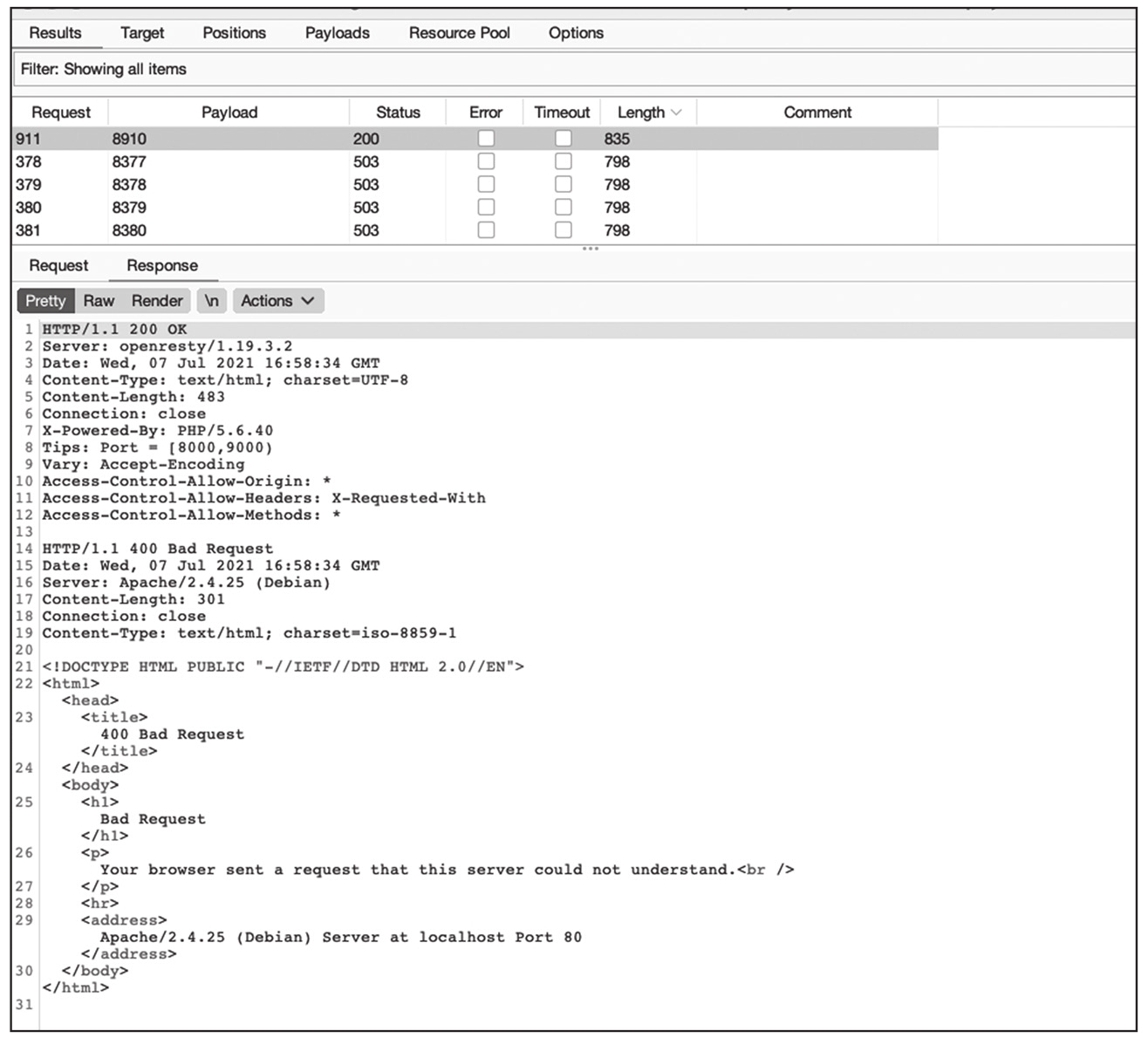Select Render response view
The image size is (1148, 1038).
tap(157, 301)
